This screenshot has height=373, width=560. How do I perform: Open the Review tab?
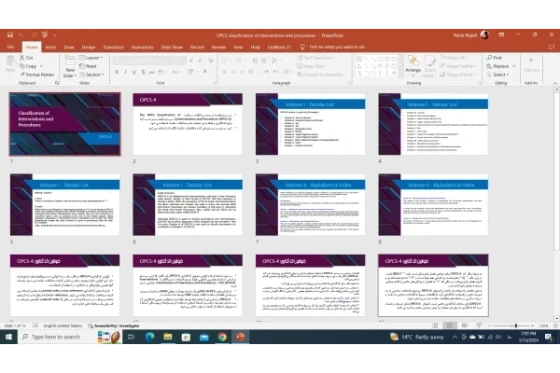click(x=219, y=47)
